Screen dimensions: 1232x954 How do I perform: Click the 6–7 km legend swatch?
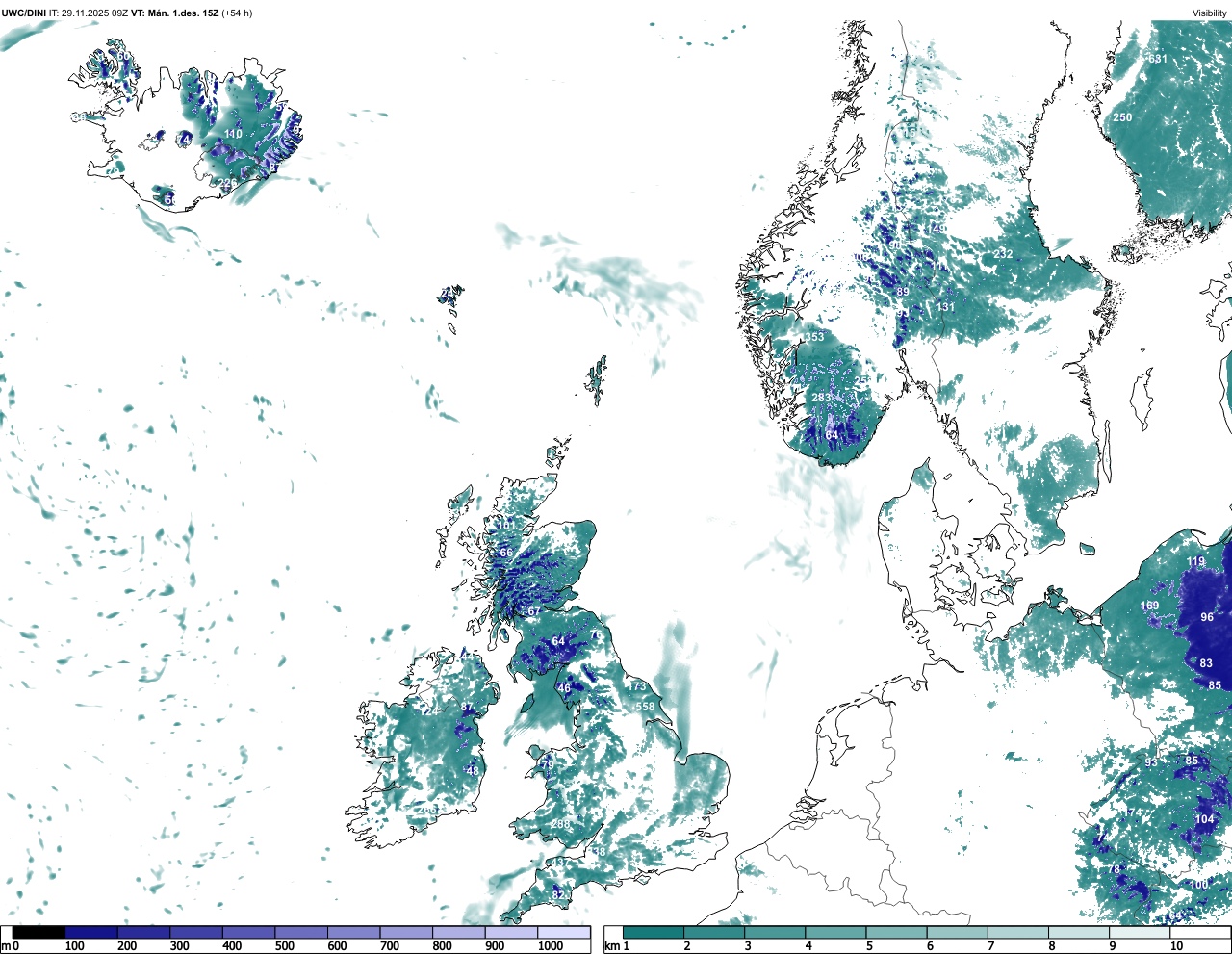(958, 933)
